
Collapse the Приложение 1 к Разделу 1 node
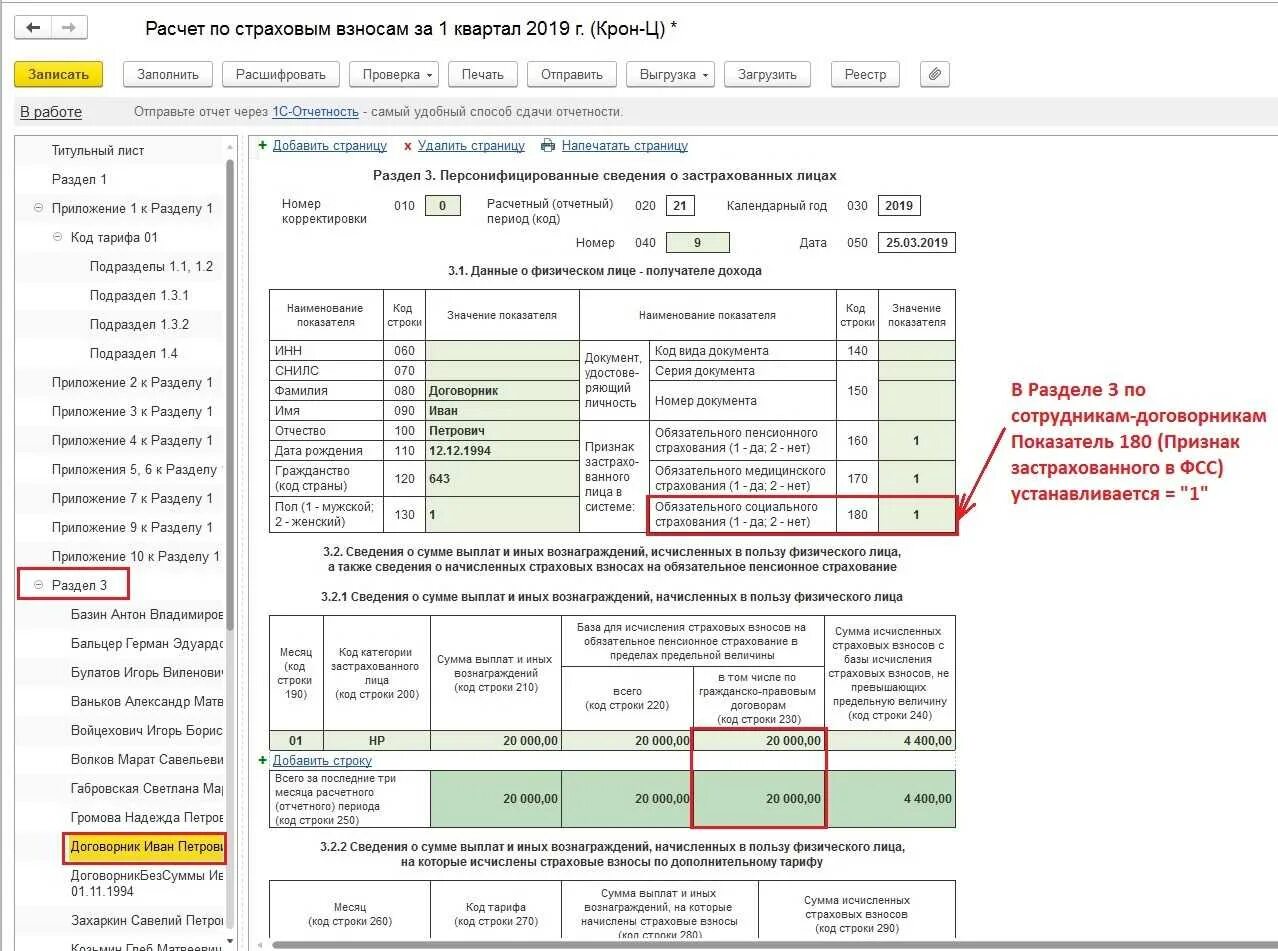coord(39,208)
